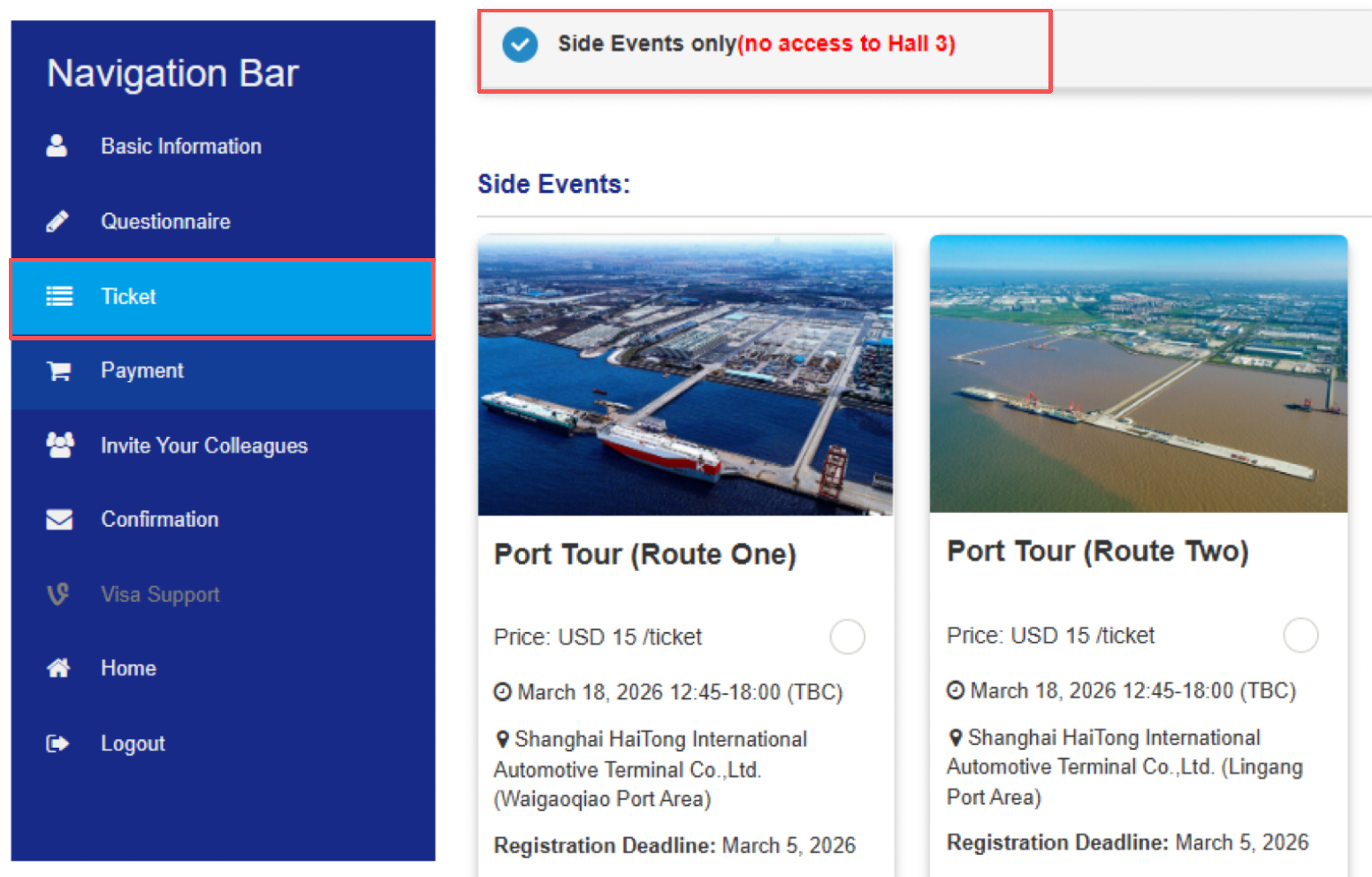Click the Visa Support icon
The height and width of the screenshot is (877, 1372).
58,594
